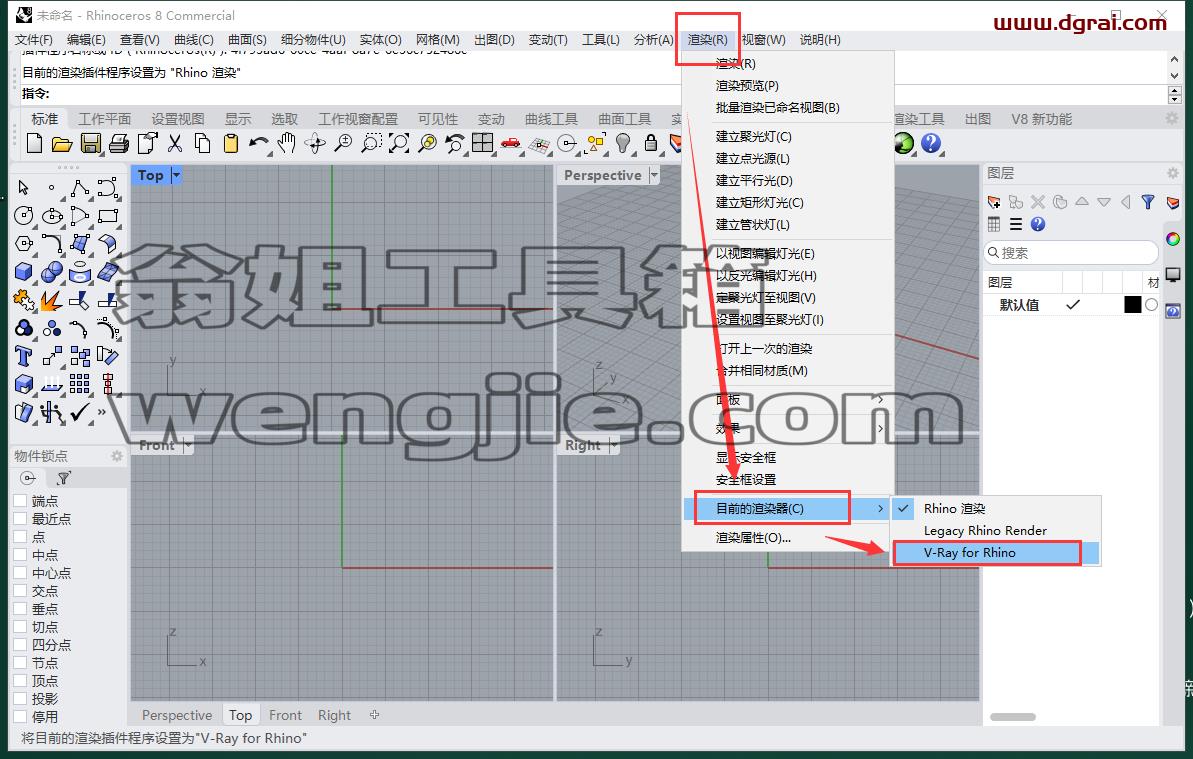Click the black layer color swatch
Viewport: 1193px width, 759px height.
coord(1132,305)
